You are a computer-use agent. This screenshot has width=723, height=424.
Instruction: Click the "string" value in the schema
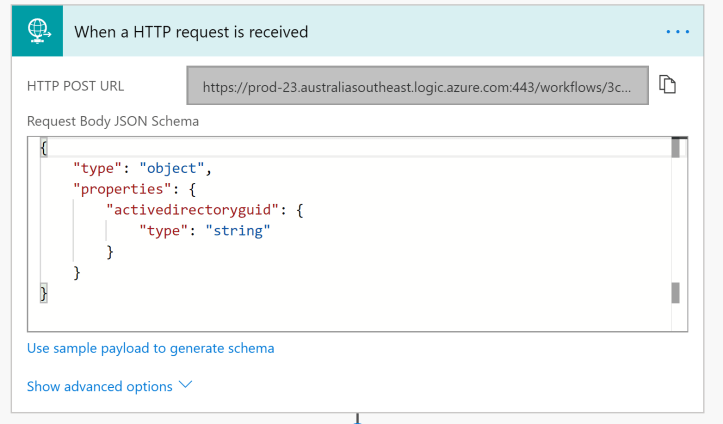pyautogui.click(x=238, y=230)
